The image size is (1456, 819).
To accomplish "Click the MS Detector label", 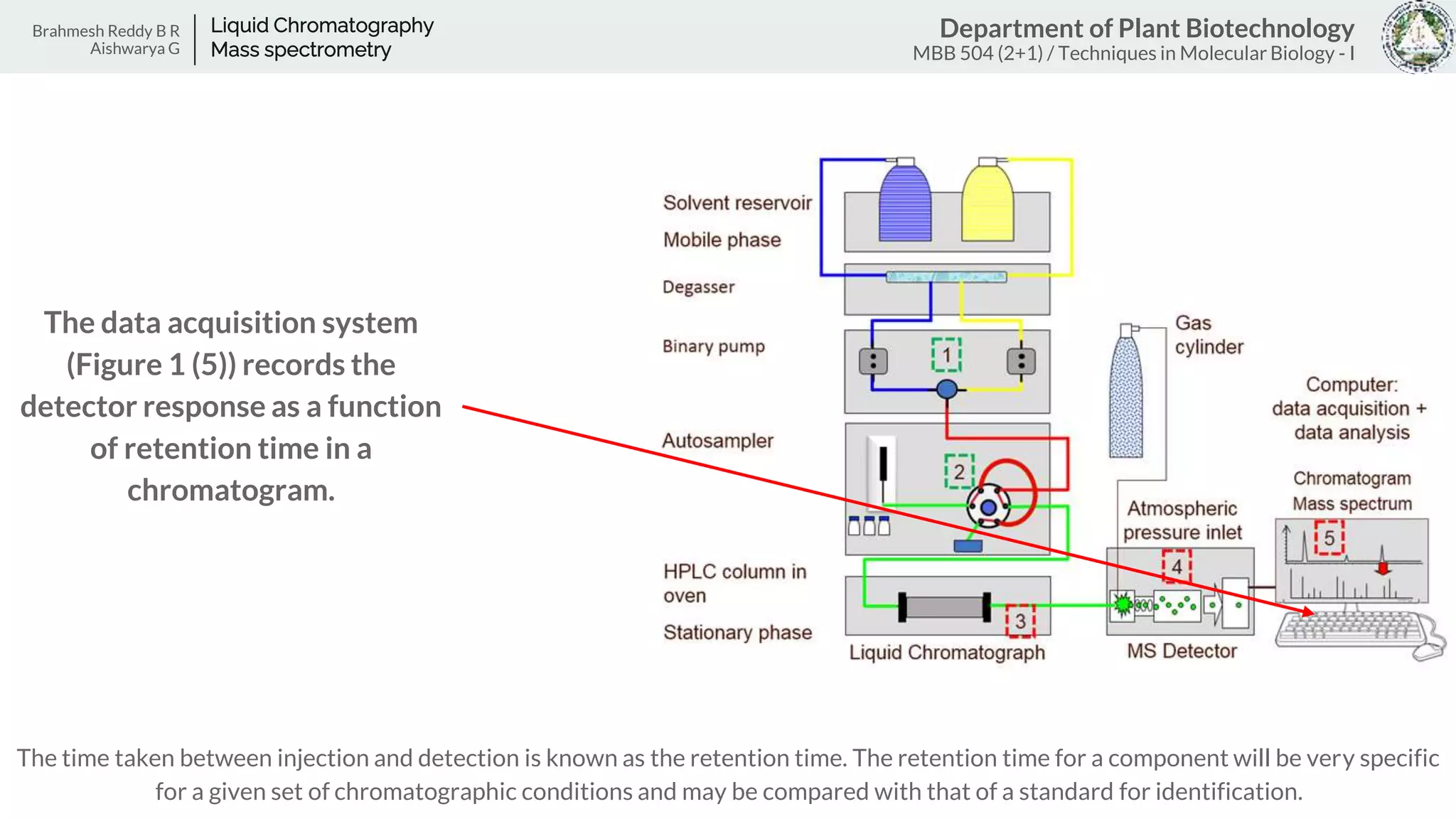I will 1182,651.
